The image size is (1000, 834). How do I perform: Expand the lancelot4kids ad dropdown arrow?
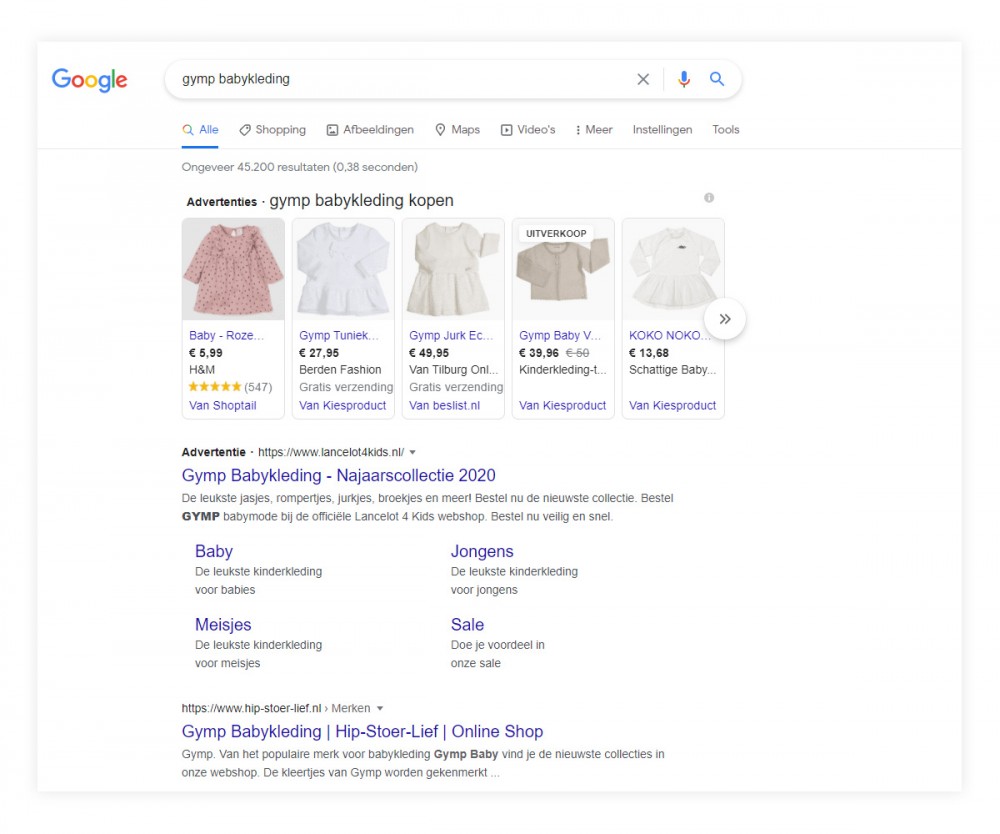click(x=413, y=452)
